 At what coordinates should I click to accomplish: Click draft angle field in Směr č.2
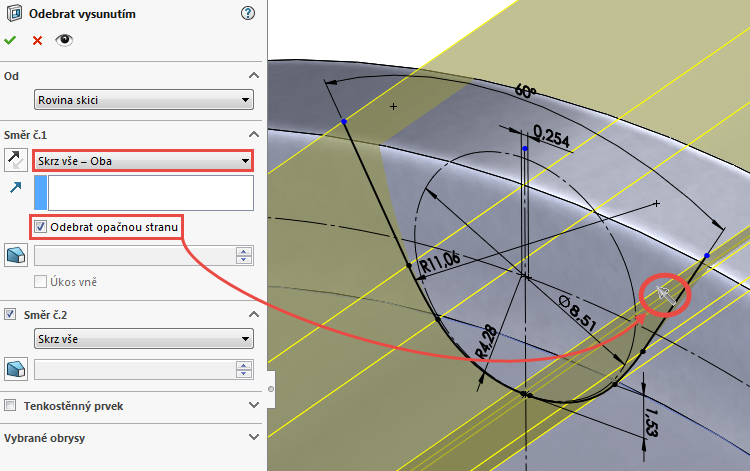pos(134,370)
